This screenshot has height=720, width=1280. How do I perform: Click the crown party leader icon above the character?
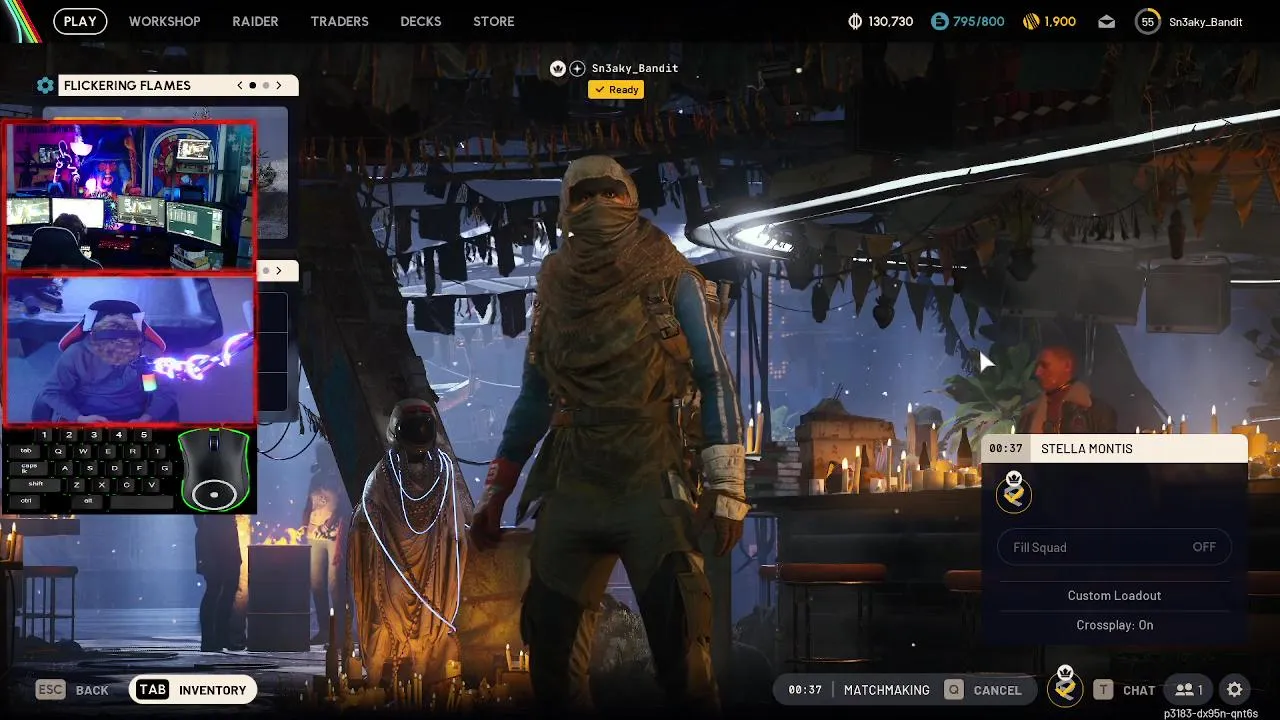558,68
